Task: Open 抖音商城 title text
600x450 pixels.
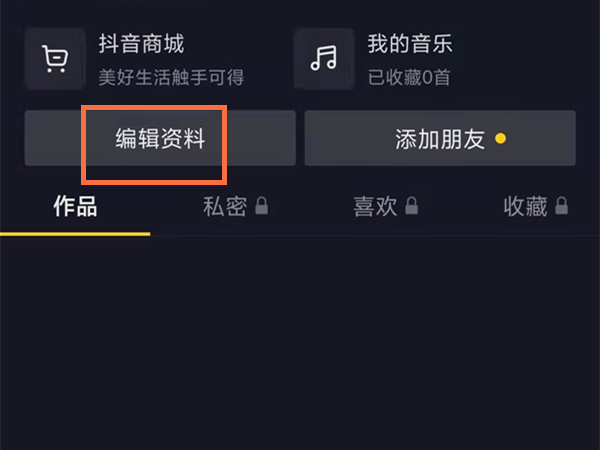Action: [x=142, y=44]
